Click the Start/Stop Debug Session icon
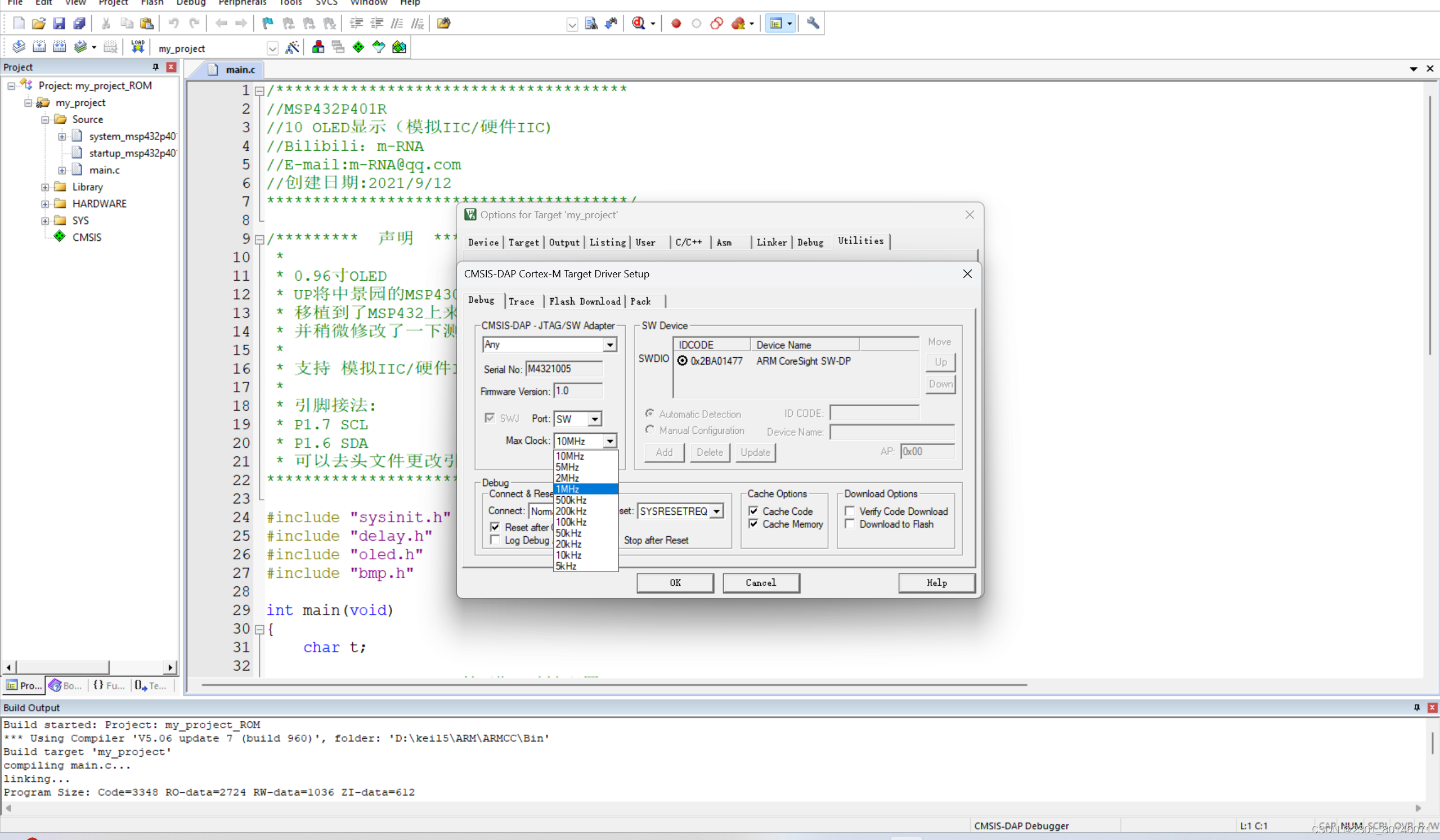Image resolution: width=1440 pixels, height=840 pixels. [x=639, y=24]
